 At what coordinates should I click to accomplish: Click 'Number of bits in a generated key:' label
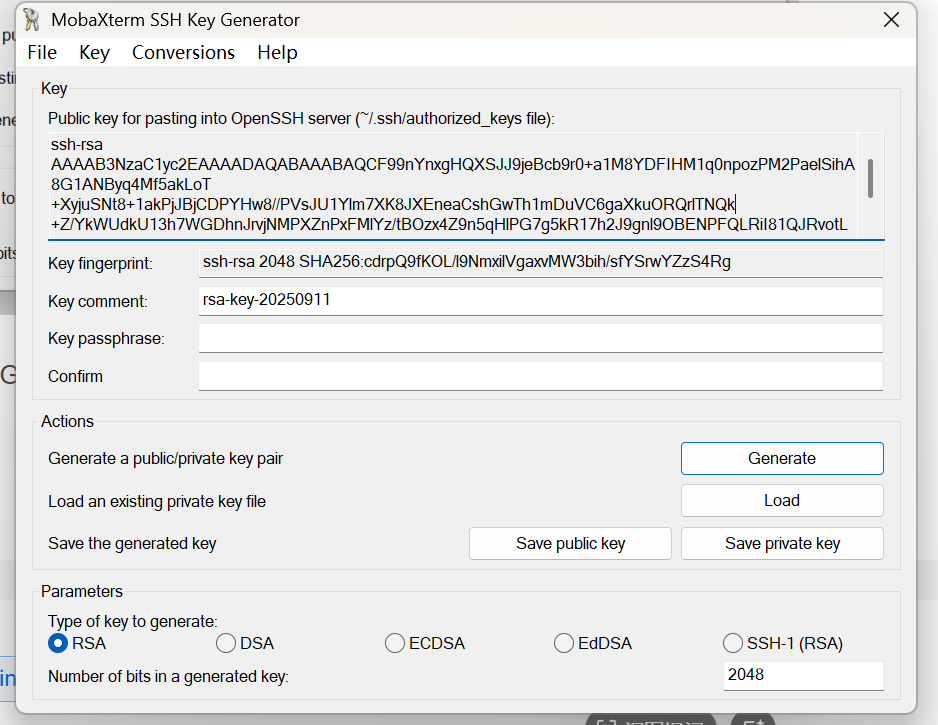(x=168, y=677)
